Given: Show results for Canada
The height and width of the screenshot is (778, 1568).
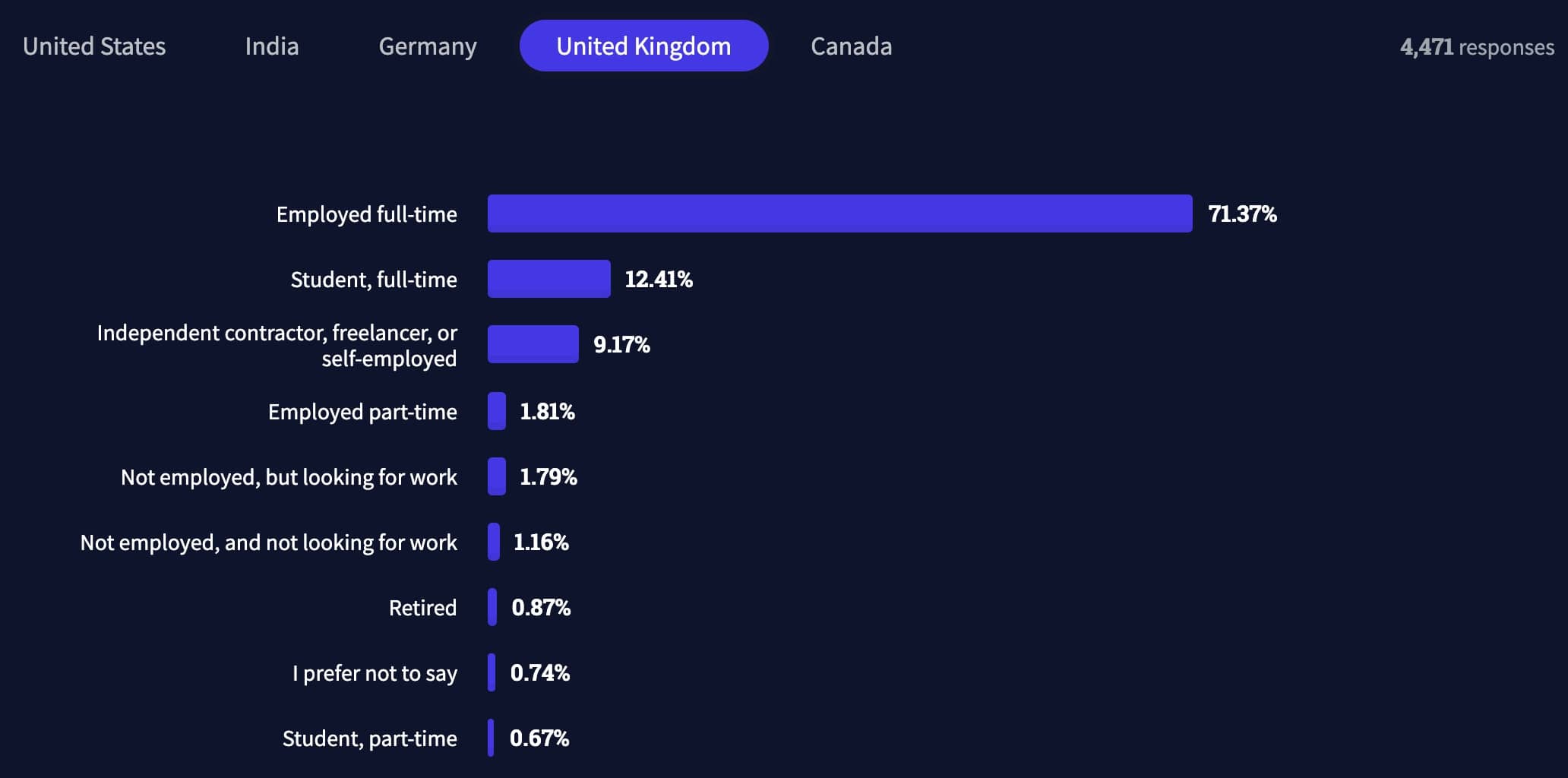Looking at the screenshot, I should click(x=851, y=46).
